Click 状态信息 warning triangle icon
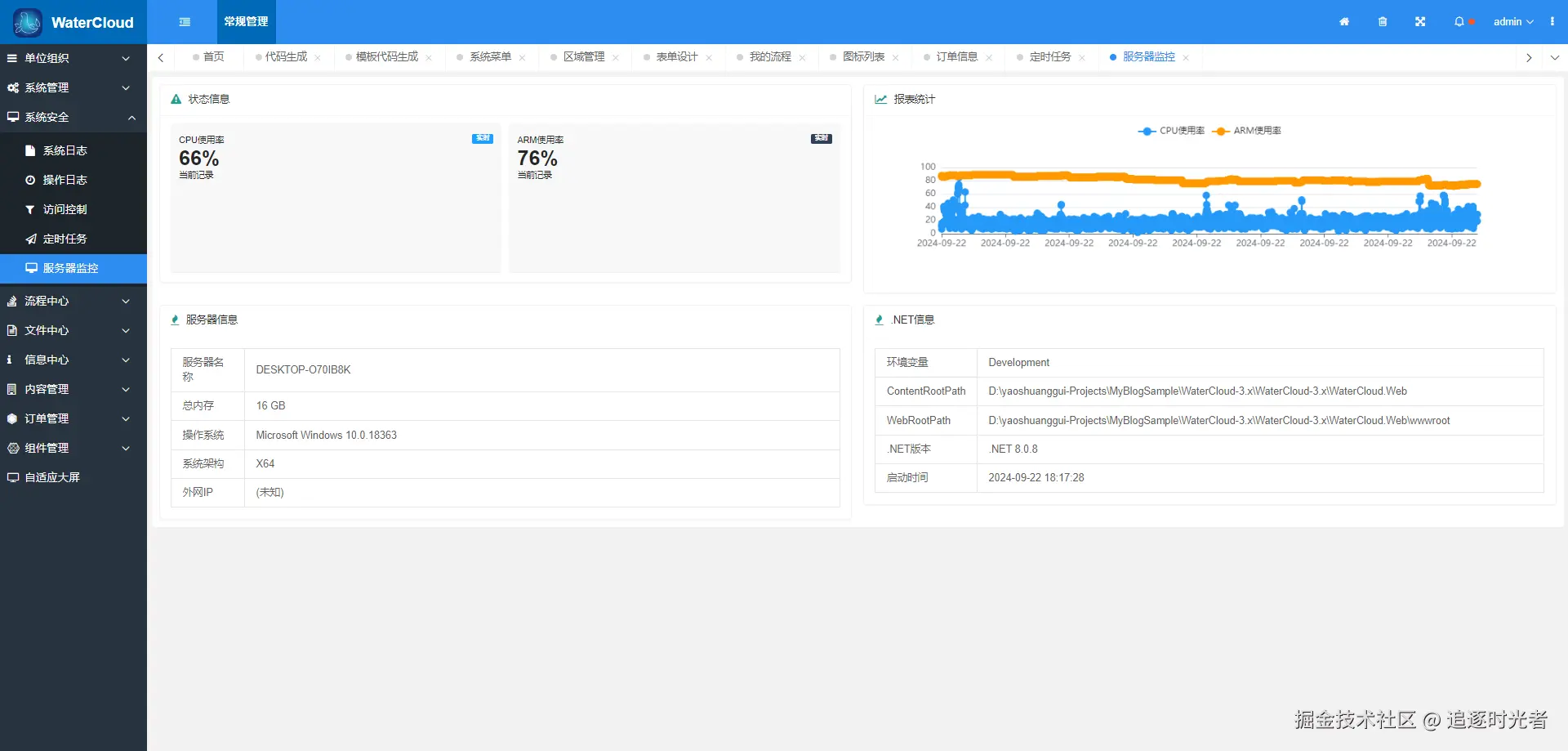1568x751 pixels. pyautogui.click(x=176, y=99)
